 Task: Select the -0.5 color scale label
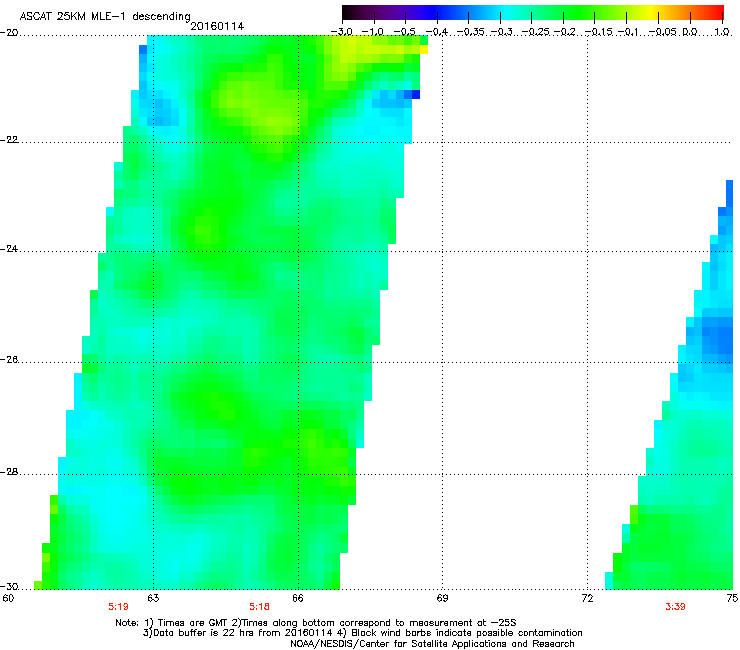[404, 32]
